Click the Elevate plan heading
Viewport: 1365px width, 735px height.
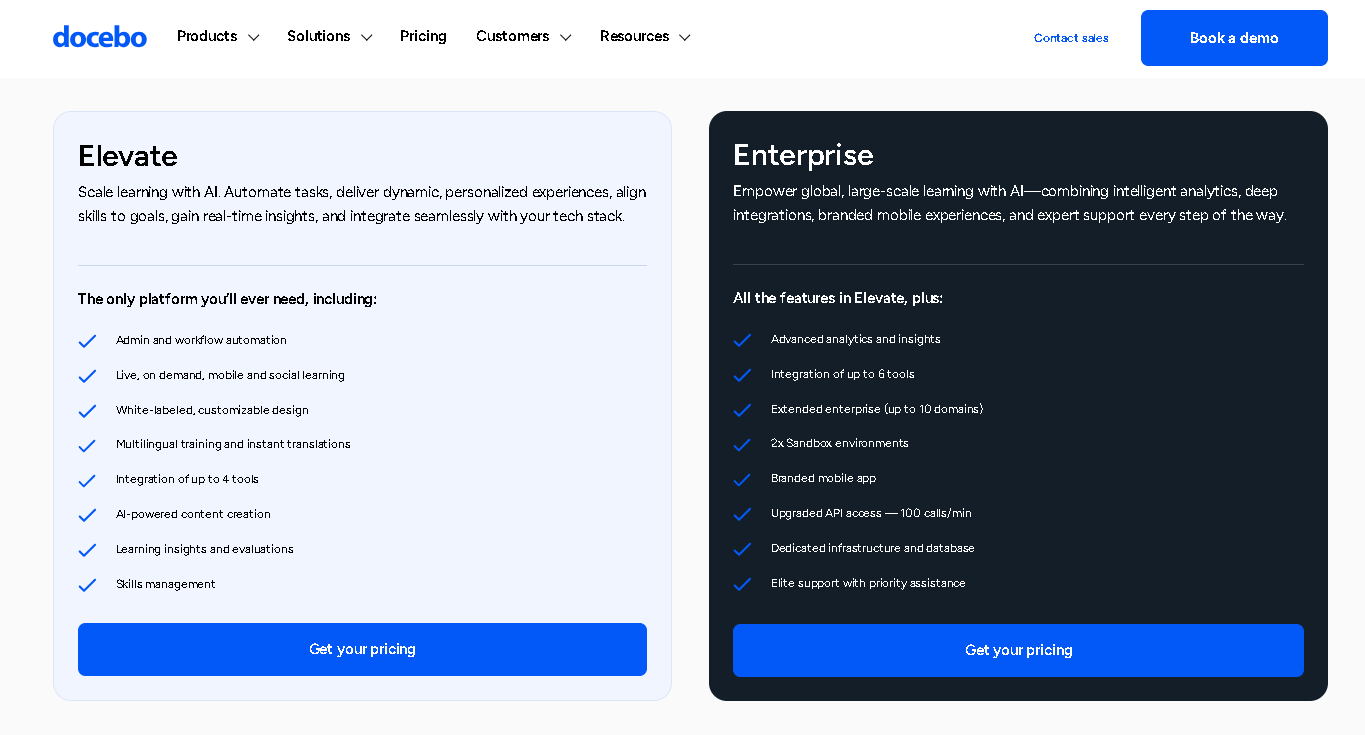pyautogui.click(x=128, y=156)
